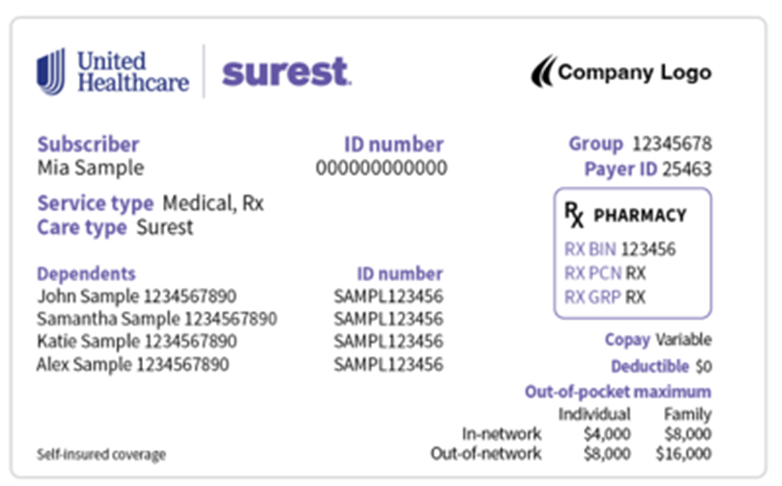Click the Group number 12345678
Viewport: 782px width, 486px height.
tap(672, 144)
